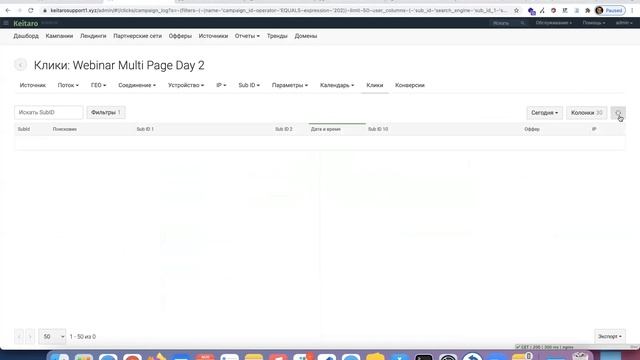Image resolution: width=640 pixels, height=360 pixels.
Task: Open the Дашборд menu item
Action: click(26, 36)
